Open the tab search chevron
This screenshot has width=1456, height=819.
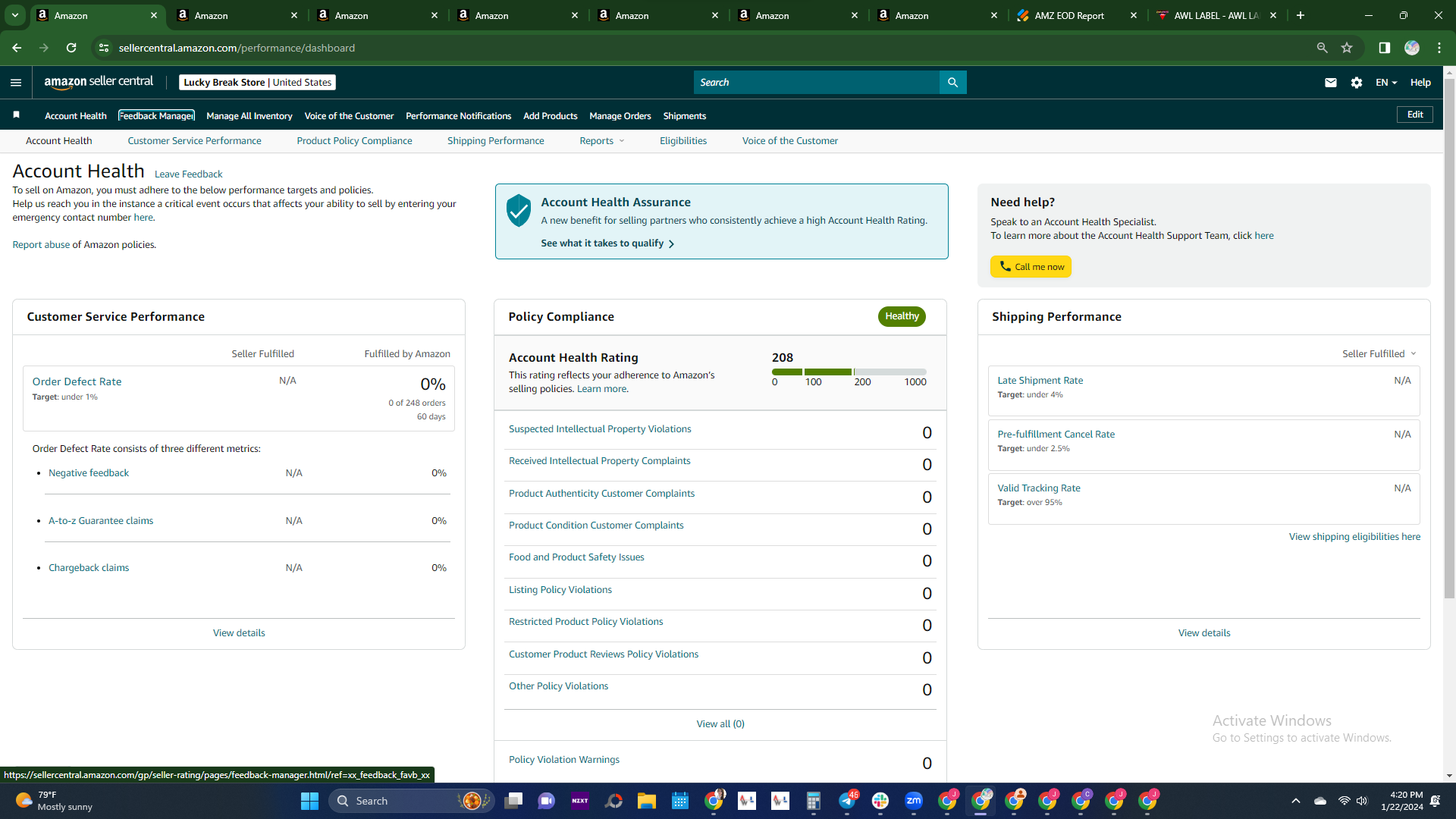pos(15,15)
